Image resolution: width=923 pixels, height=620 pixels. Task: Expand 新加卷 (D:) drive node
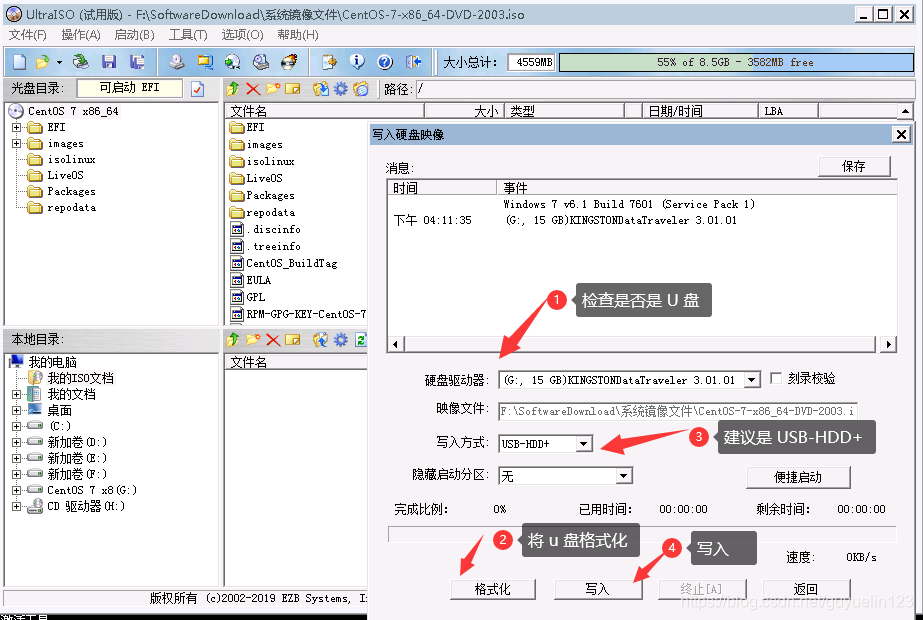(x=16, y=442)
